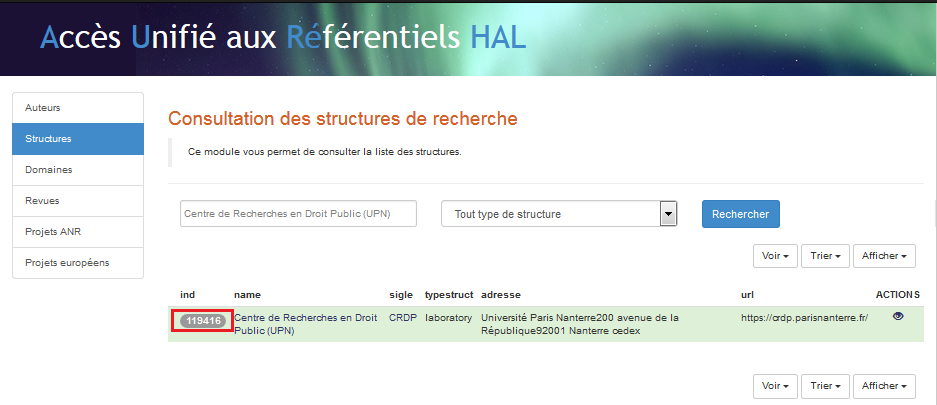
Task: Open the Auteurs section in sidebar
Action: 78,108
